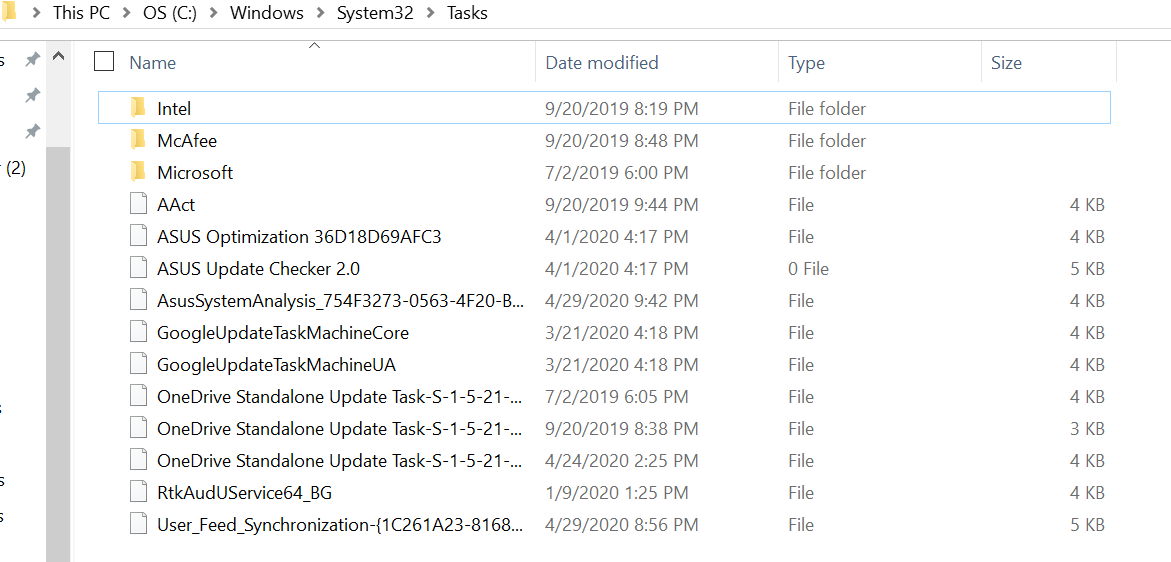Expand the chevron after System32 breadcrumb
The height and width of the screenshot is (562, 1171).
click(430, 13)
